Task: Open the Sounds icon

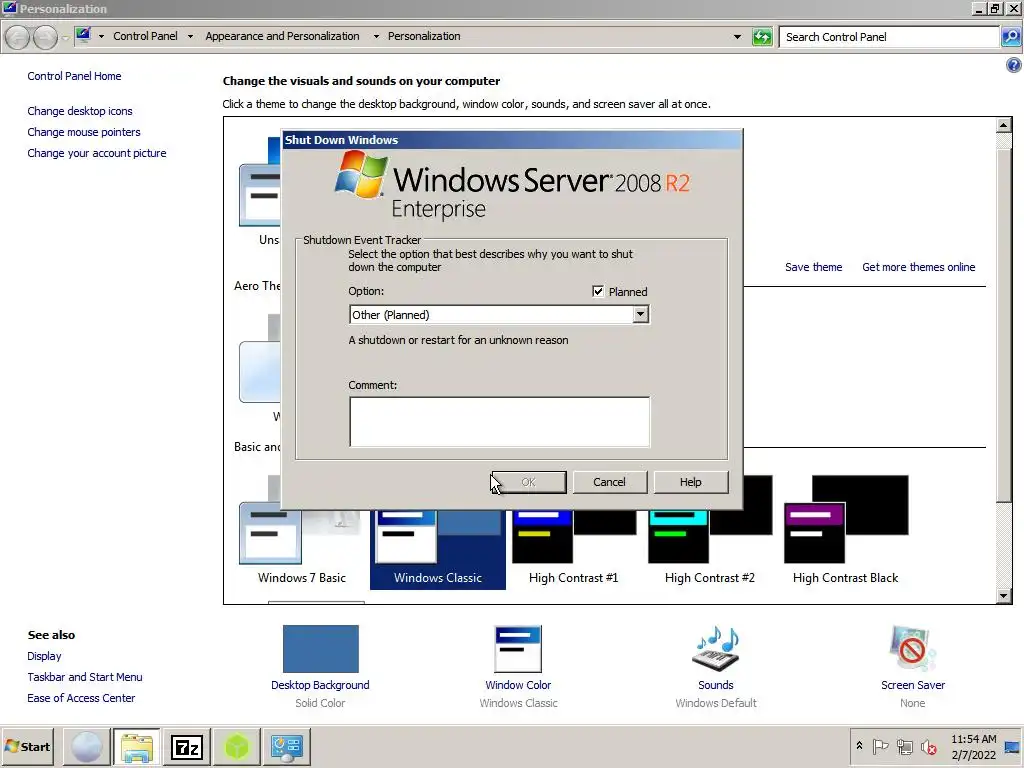Action: (716, 649)
